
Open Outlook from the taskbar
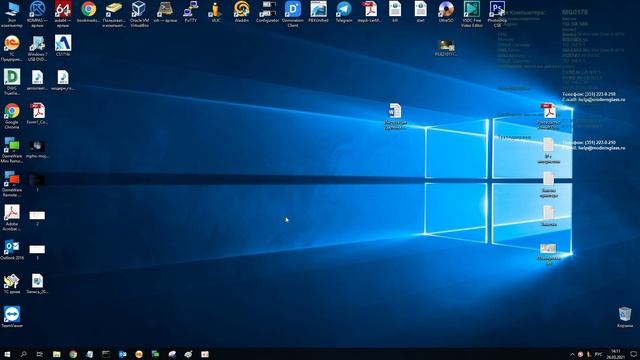tap(122, 354)
